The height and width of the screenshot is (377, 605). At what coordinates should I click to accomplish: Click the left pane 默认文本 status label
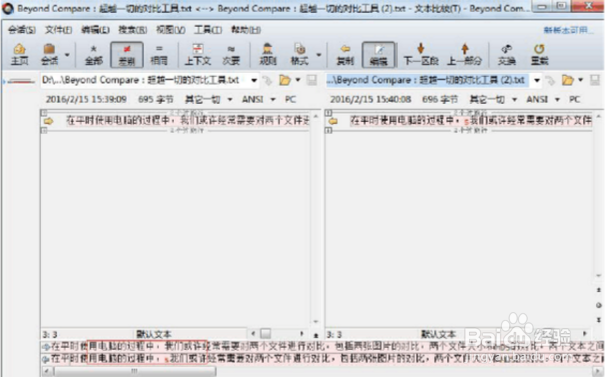[154, 334]
